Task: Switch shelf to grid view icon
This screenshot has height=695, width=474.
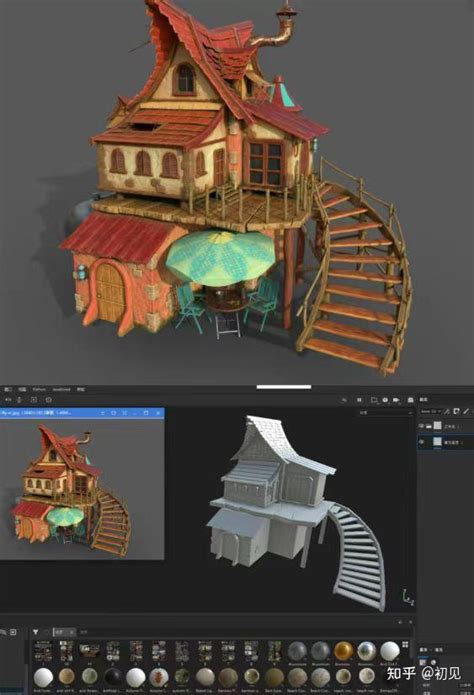Action: click(405, 644)
